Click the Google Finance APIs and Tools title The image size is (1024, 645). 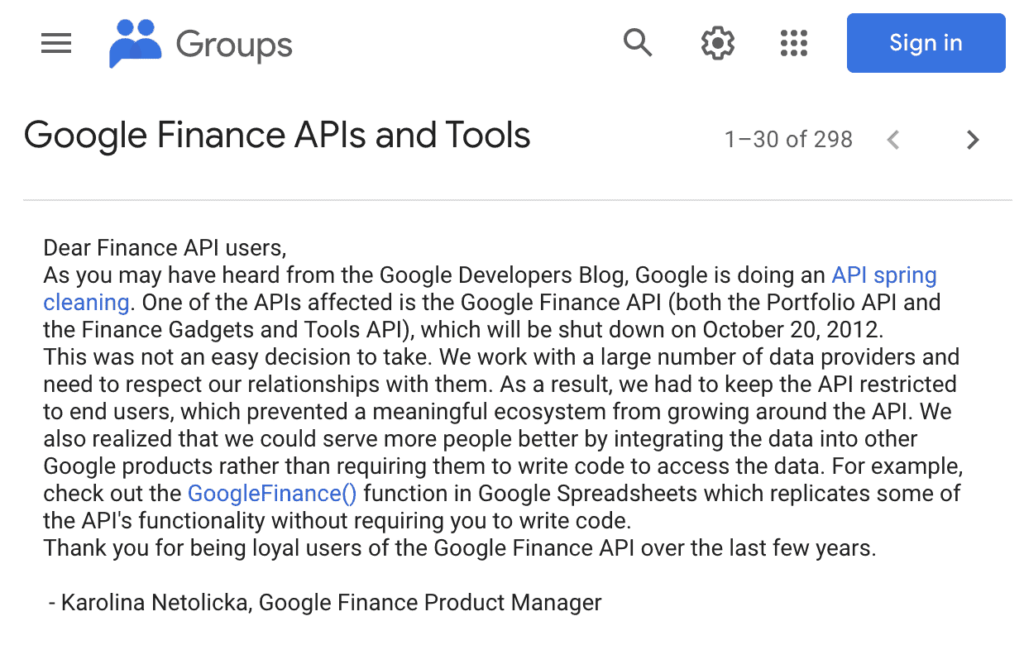(277, 135)
